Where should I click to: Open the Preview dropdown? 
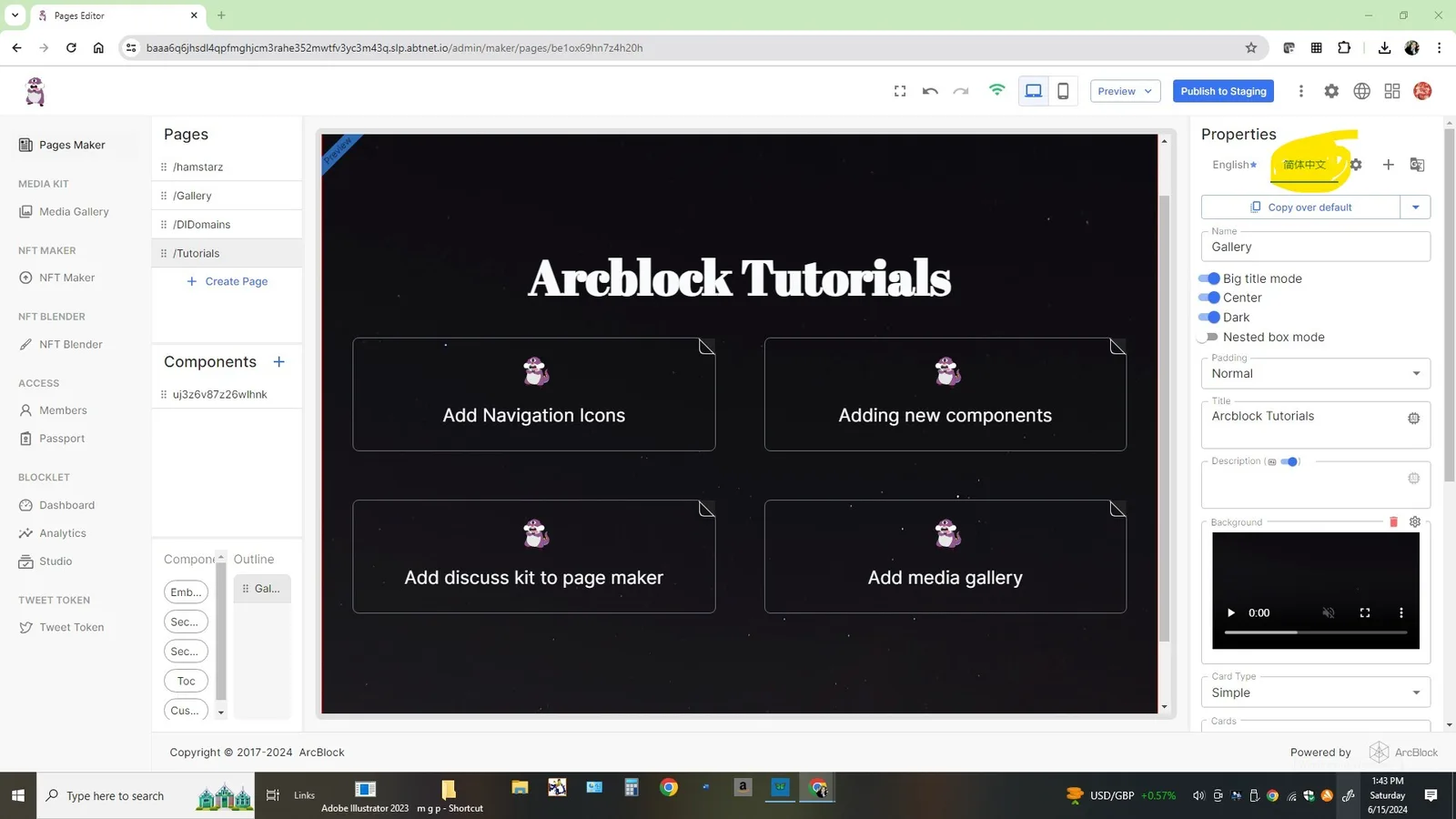click(x=1125, y=91)
